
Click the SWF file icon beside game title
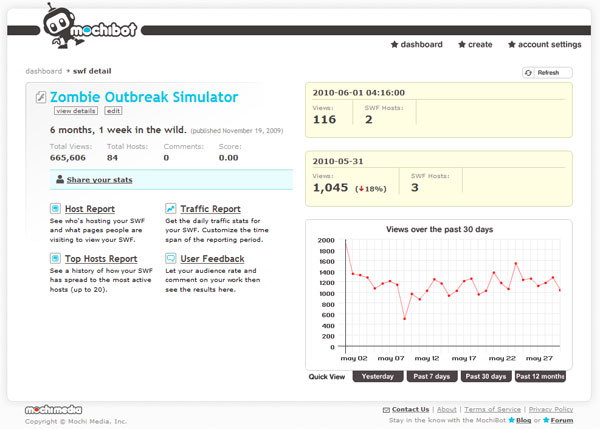pos(41,97)
